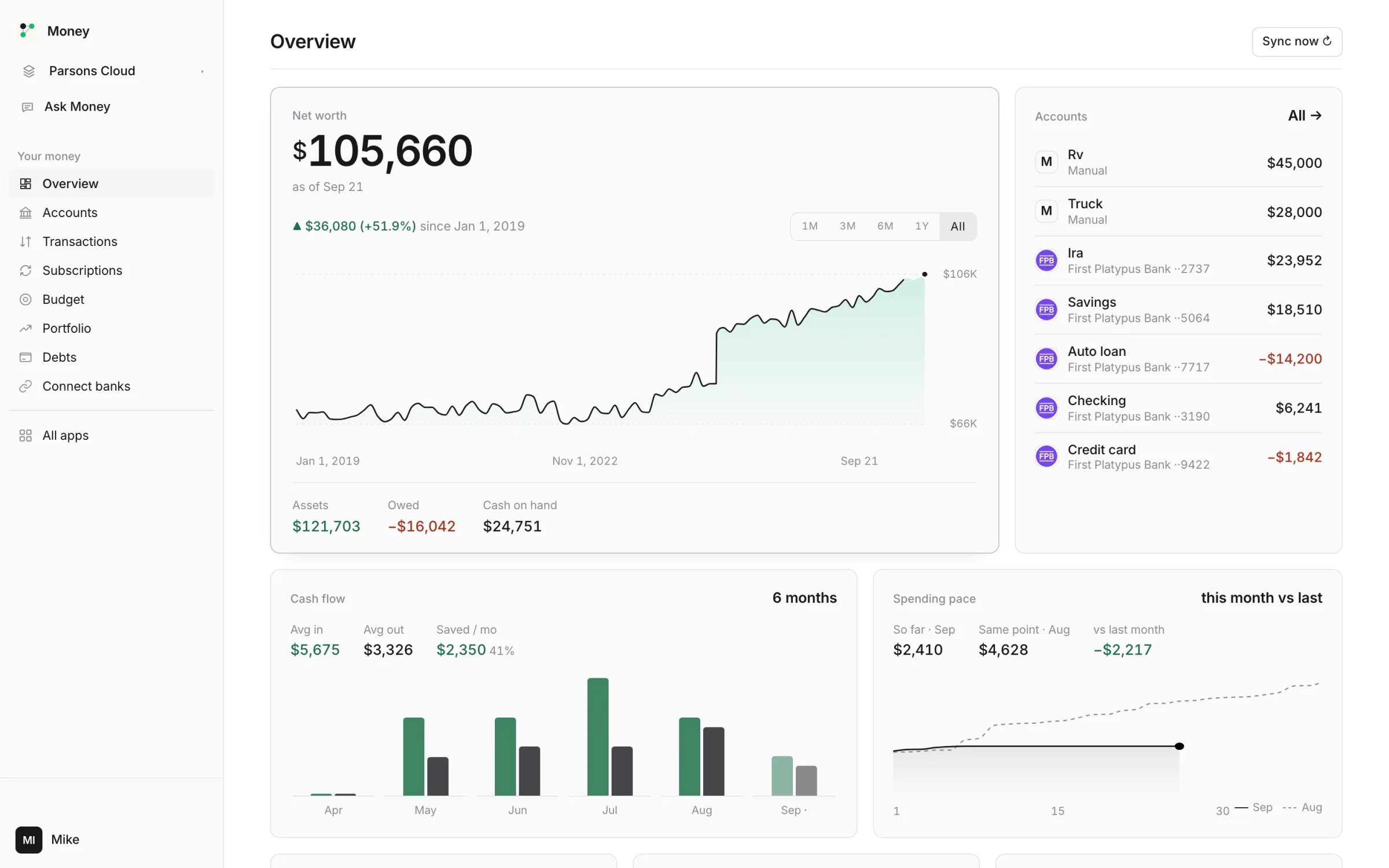Click the Jul income green bar
The width and height of the screenshot is (1389, 868).
(x=597, y=737)
